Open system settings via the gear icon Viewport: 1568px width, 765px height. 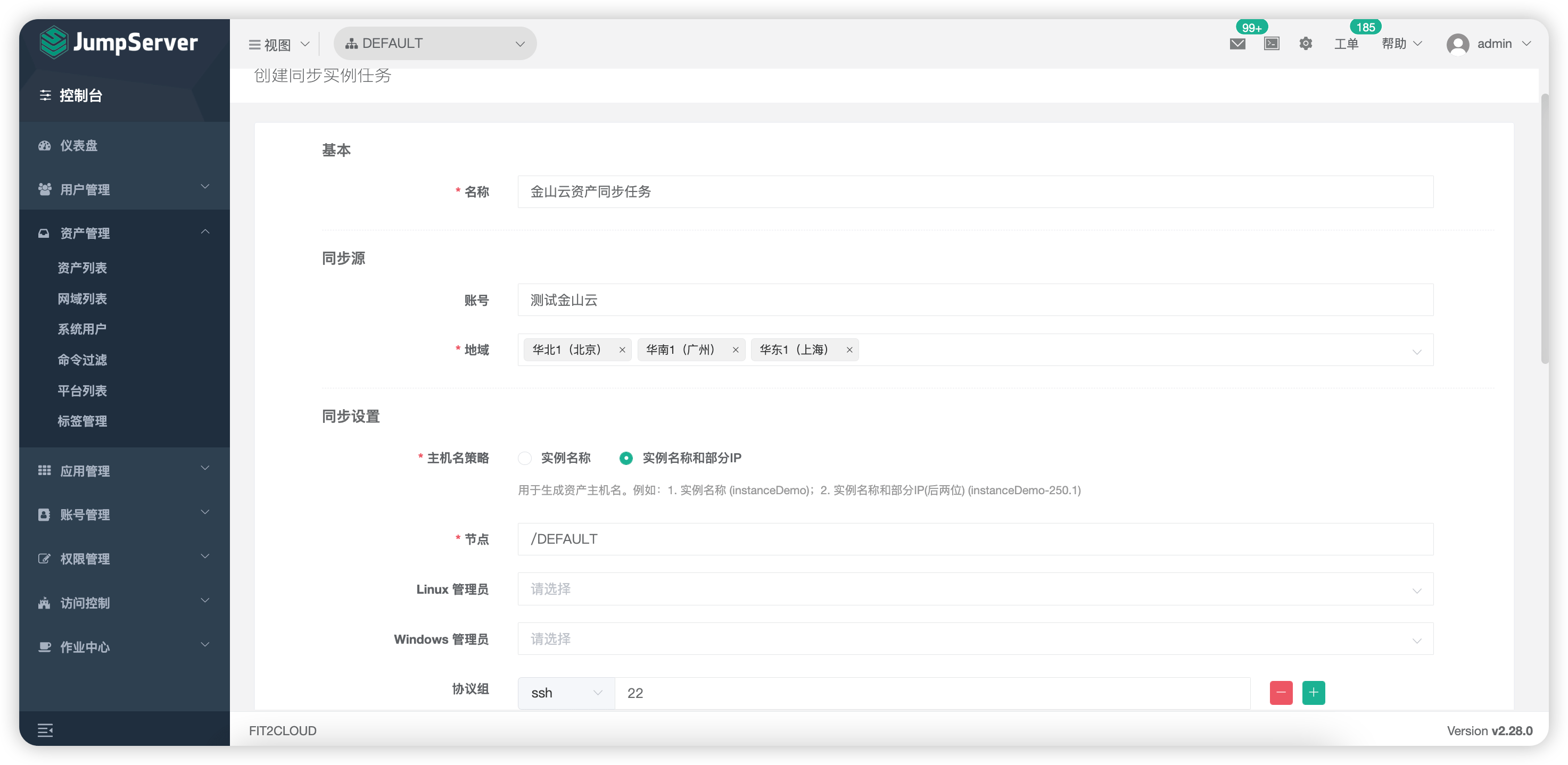tap(1306, 43)
